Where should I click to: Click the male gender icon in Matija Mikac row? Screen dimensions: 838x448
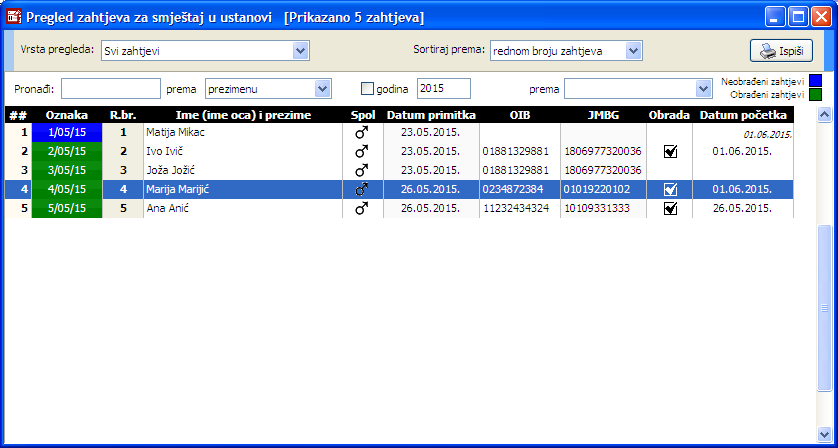click(362, 132)
